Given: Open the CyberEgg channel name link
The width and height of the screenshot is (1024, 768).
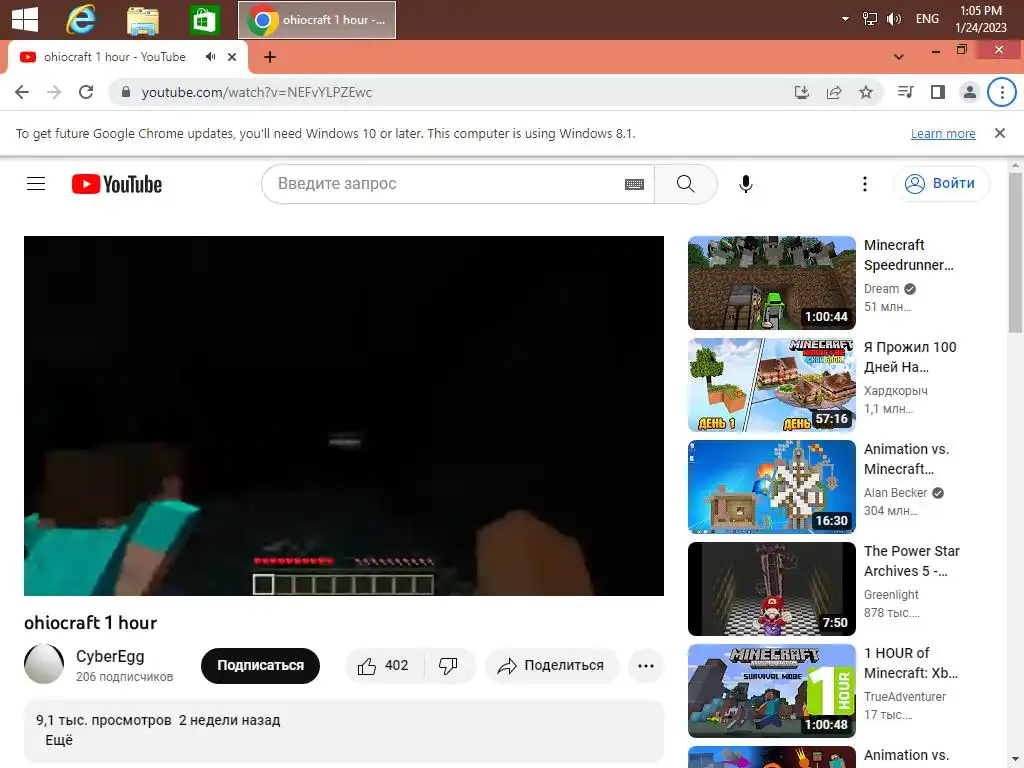Looking at the screenshot, I should tap(110, 656).
